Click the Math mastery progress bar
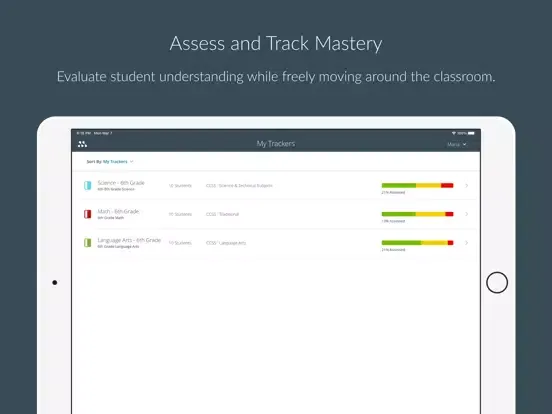Image resolution: width=552 pixels, height=414 pixels. tap(418, 214)
